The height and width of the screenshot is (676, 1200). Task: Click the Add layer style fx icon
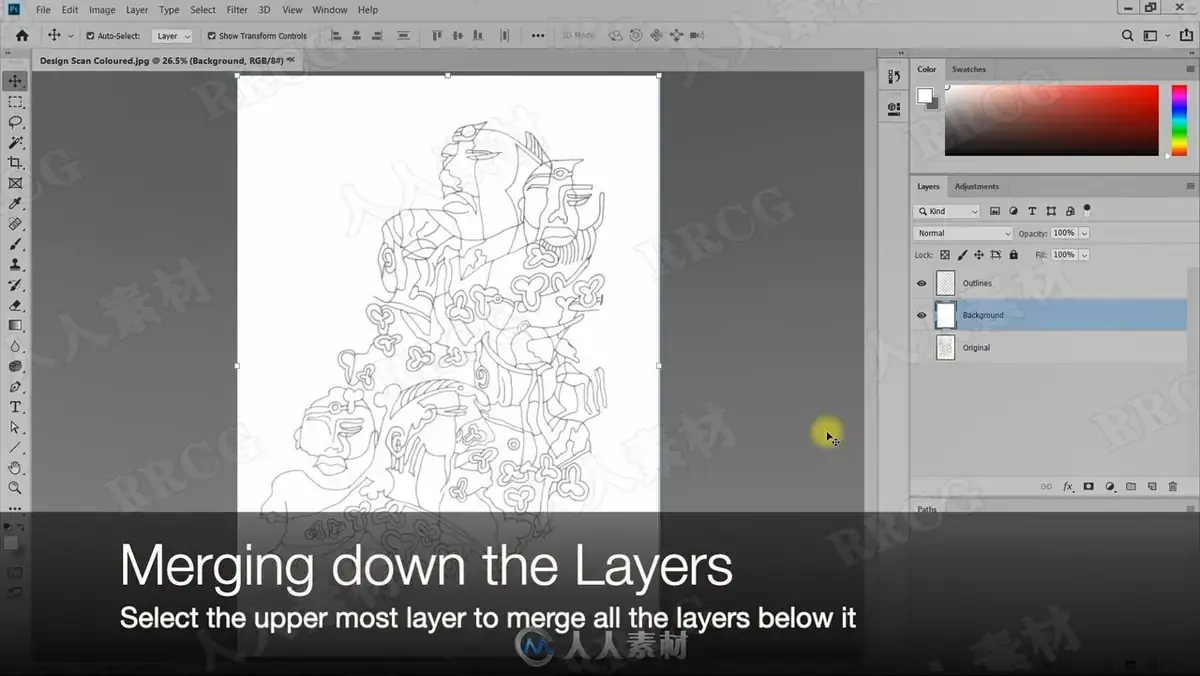coord(1068,486)
